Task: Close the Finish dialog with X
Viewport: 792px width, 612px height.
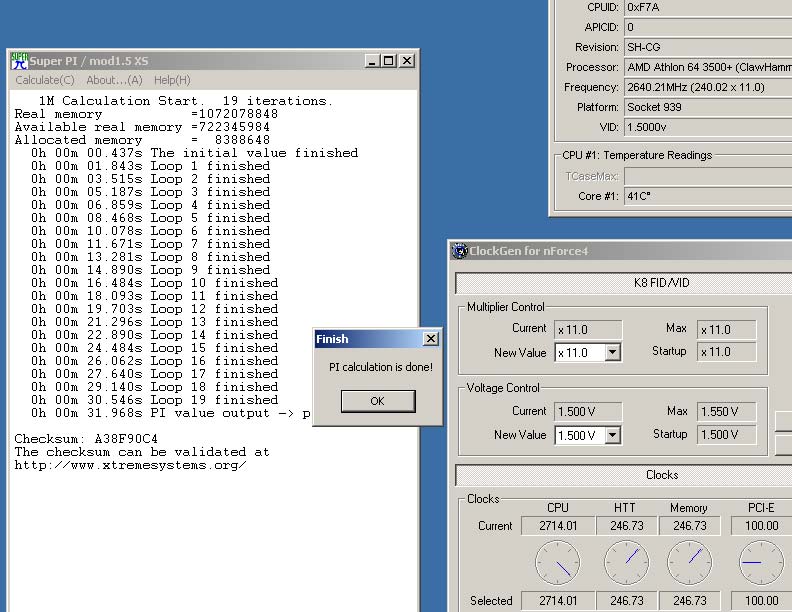Action: pos(430,339)
